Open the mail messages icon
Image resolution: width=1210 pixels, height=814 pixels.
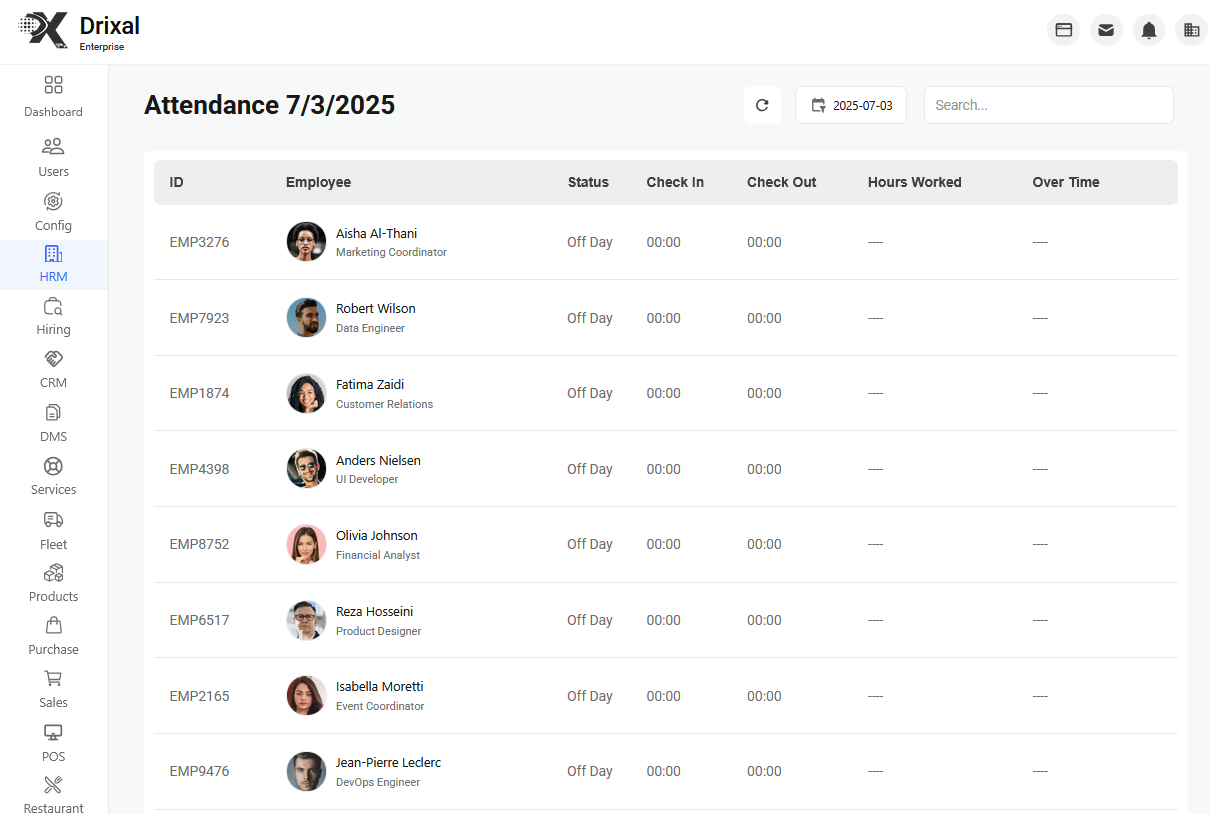(x=1106, y=29)
